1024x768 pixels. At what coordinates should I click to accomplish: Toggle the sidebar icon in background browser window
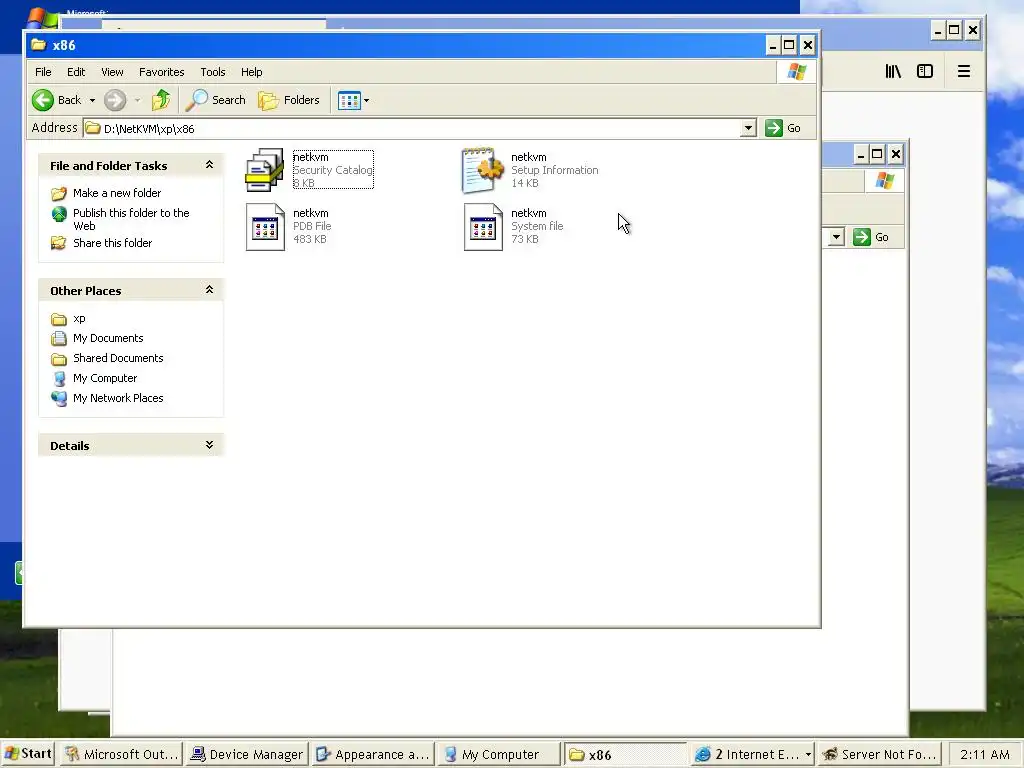click(925, 71)
